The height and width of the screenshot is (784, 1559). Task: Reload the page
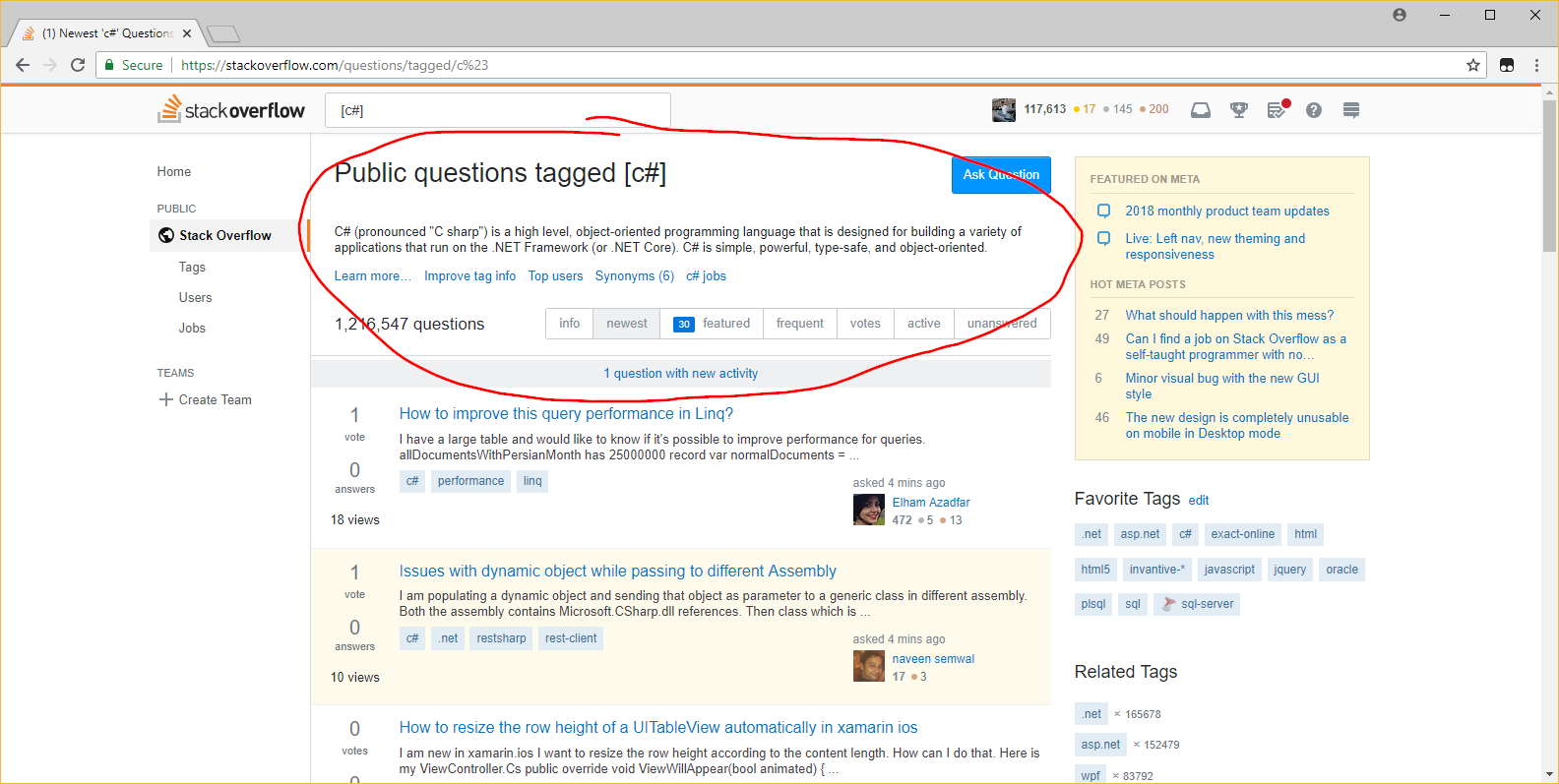[78, 65]
